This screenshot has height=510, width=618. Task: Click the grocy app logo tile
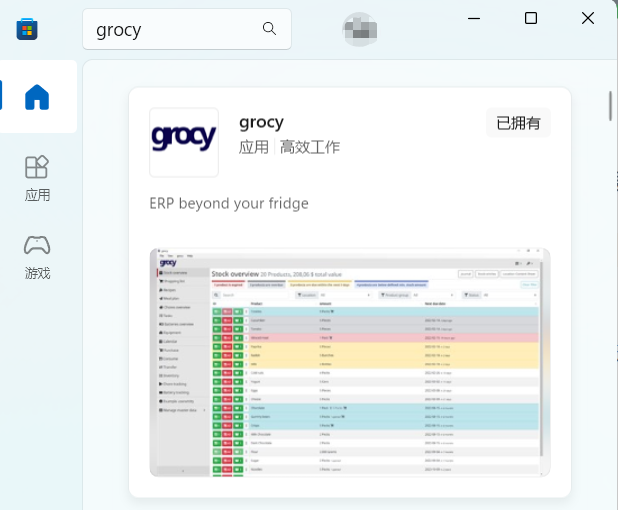point(184,142)
